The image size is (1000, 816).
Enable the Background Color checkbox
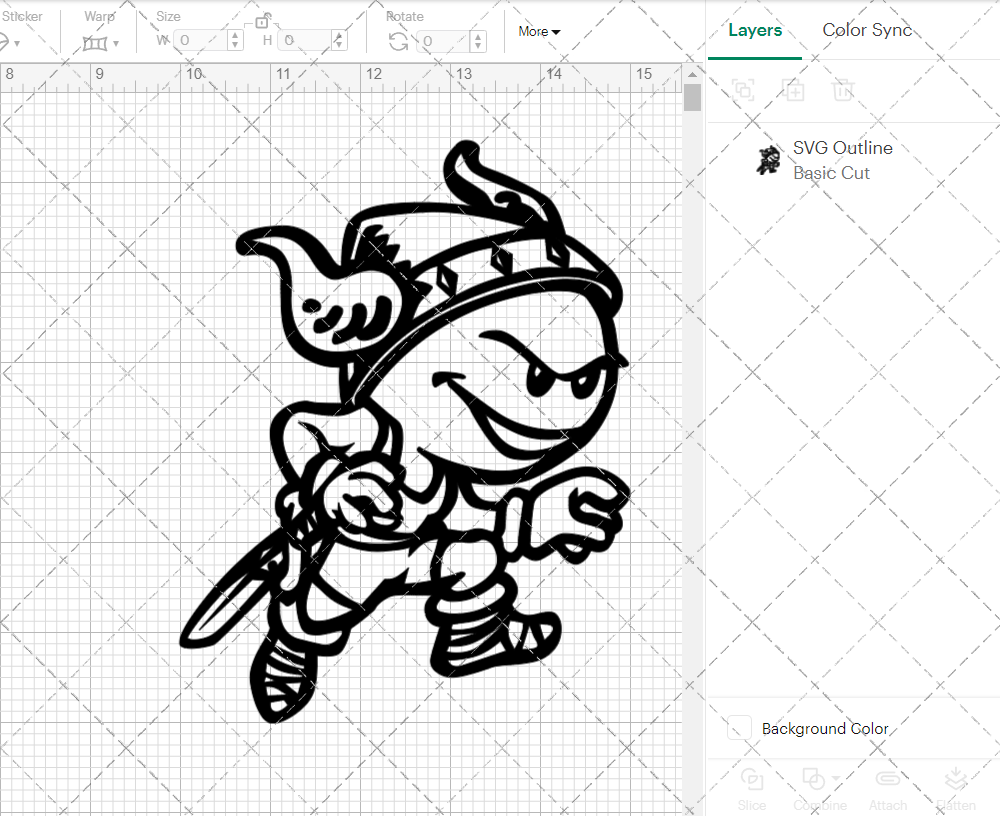[737, 729]
